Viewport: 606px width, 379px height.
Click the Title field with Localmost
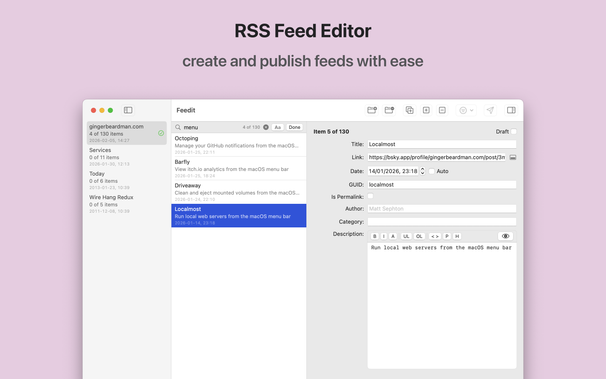pyautogui.click(x=442, y=144)
